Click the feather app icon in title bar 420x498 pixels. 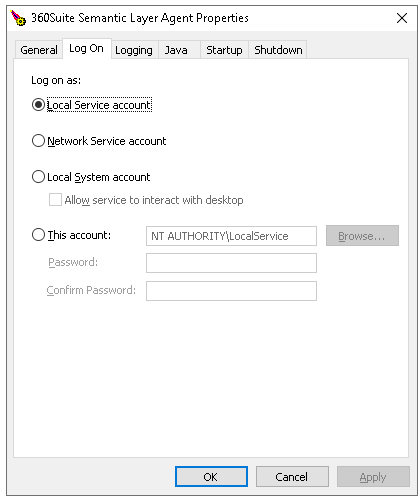coord(18,18)
